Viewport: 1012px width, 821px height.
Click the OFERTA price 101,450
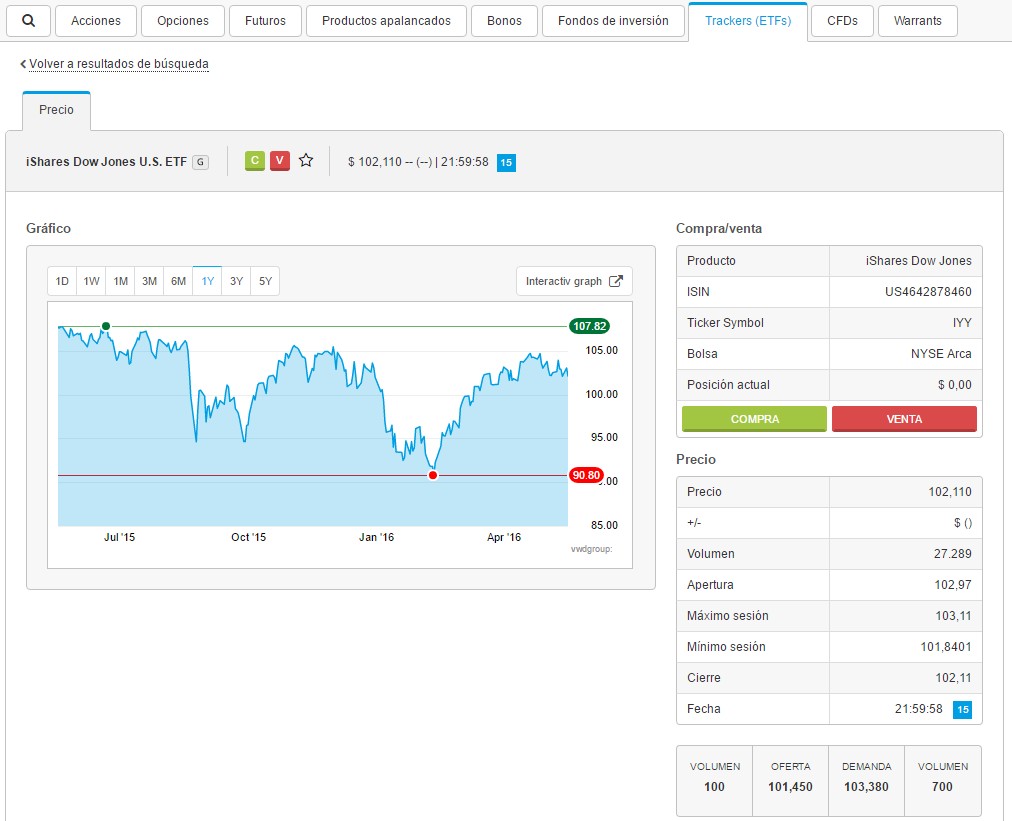[x=790, y=787]
